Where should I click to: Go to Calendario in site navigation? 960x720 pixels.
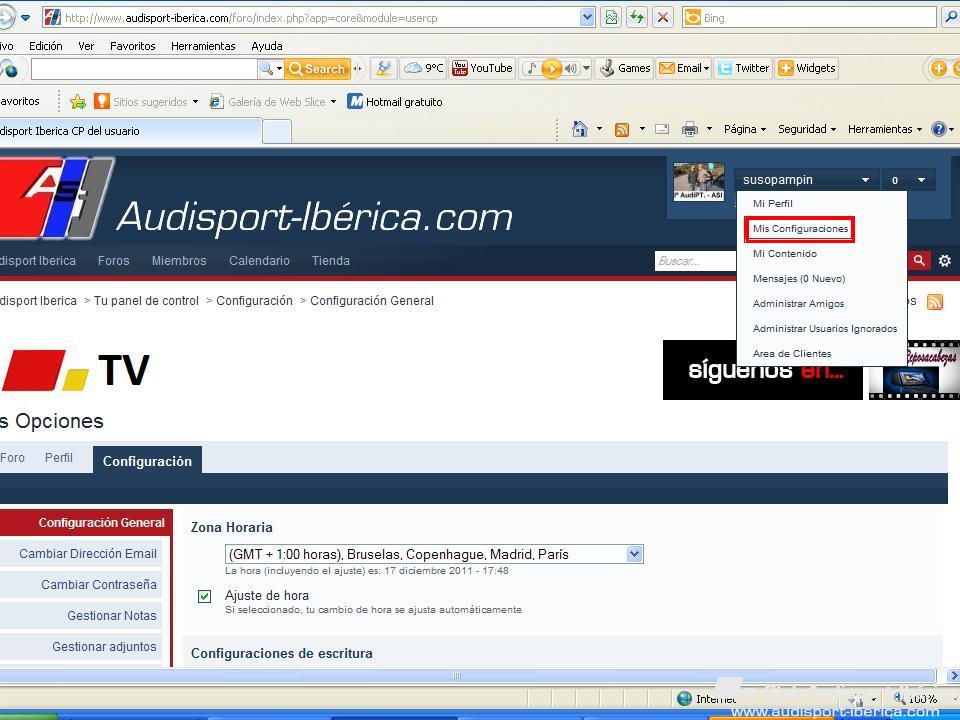(259, 261)
